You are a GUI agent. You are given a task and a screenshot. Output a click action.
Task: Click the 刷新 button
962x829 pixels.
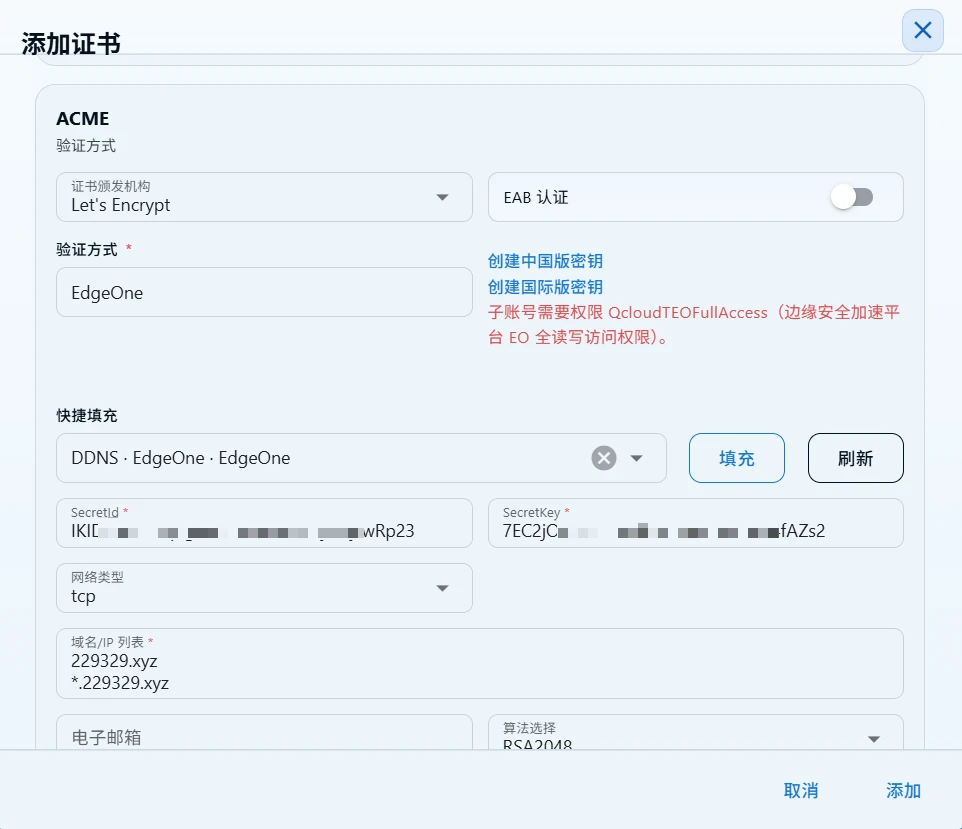(855, 458)
